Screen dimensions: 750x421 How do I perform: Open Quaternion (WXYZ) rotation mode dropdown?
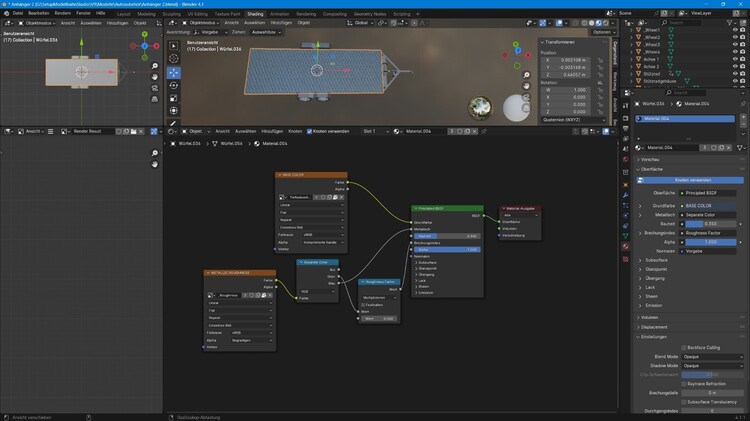click(x=574, y=120)
